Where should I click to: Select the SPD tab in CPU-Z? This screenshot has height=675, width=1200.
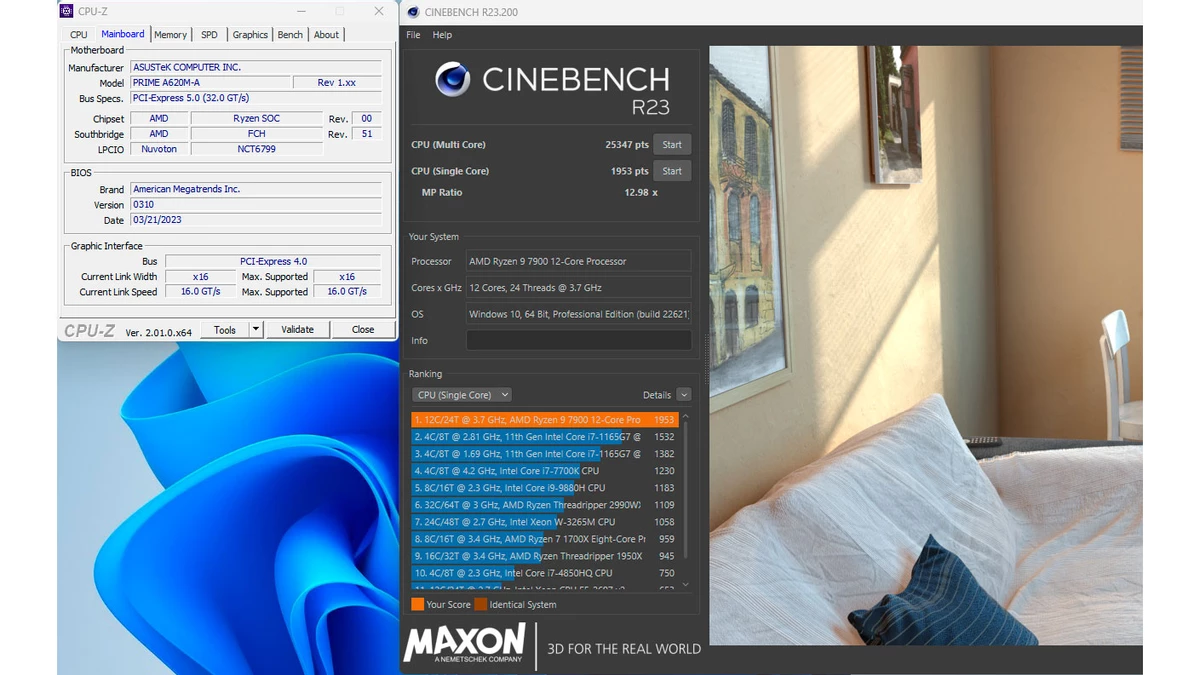click(x=209, y=35)
